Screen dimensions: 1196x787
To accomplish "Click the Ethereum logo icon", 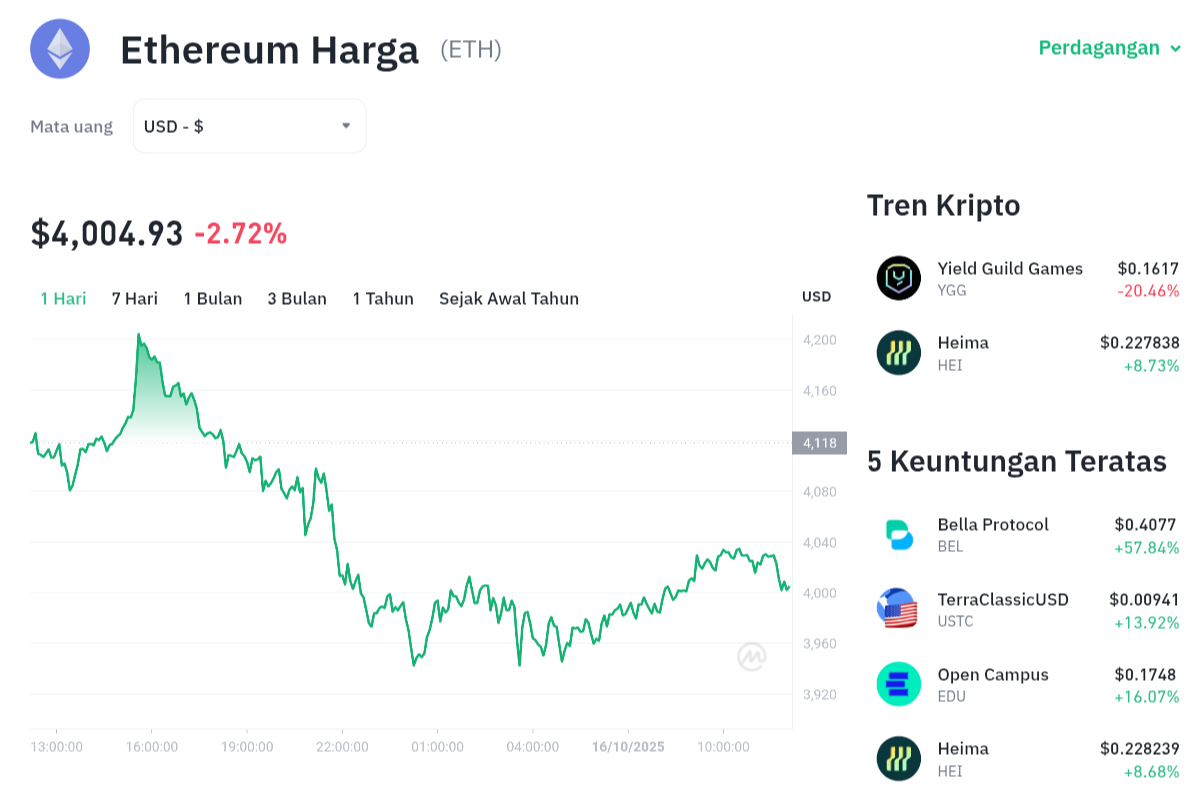I will coord(60,48).
